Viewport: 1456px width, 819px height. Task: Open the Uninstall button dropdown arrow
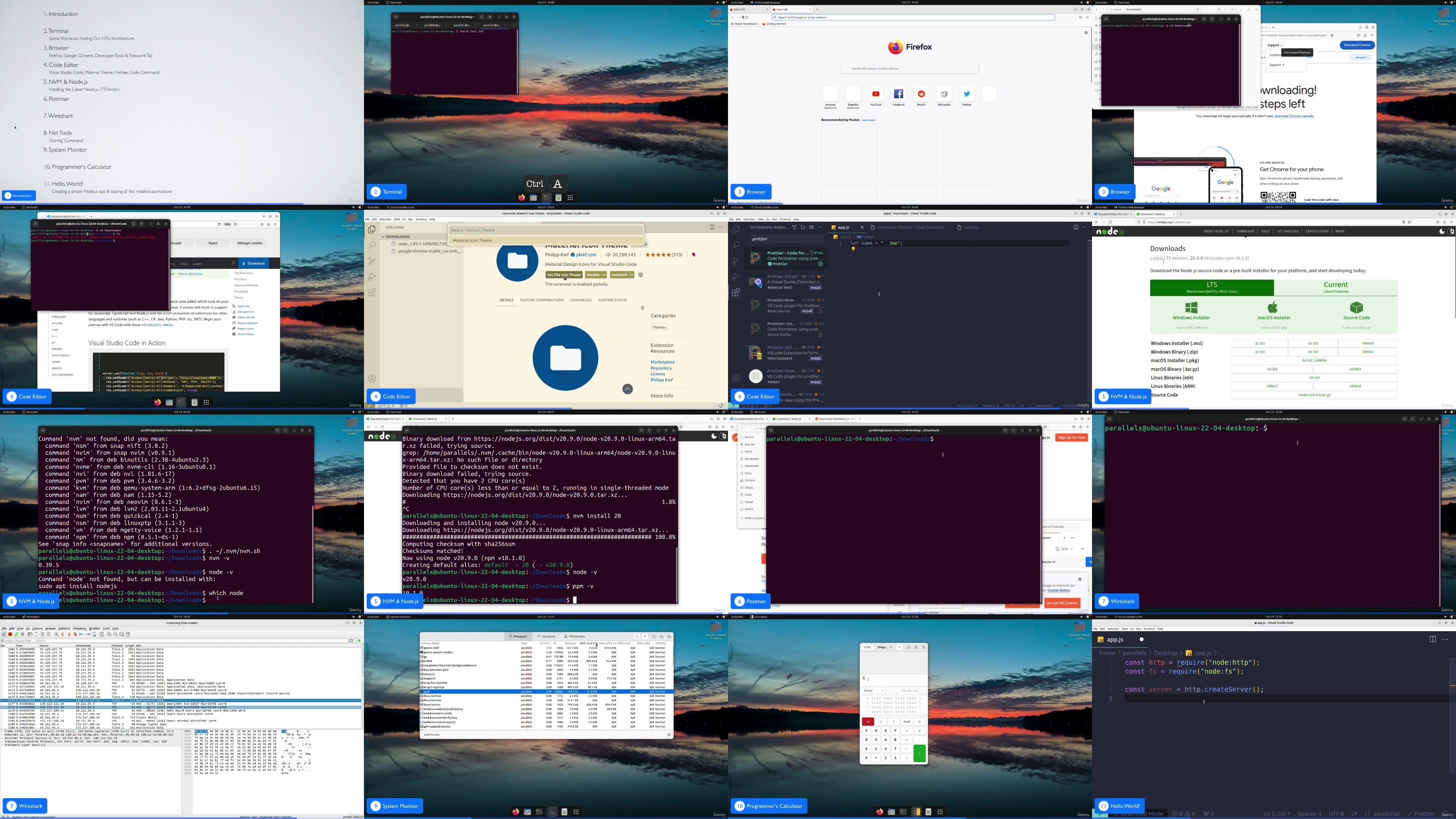pyautogui.click(x=632, y=275)
